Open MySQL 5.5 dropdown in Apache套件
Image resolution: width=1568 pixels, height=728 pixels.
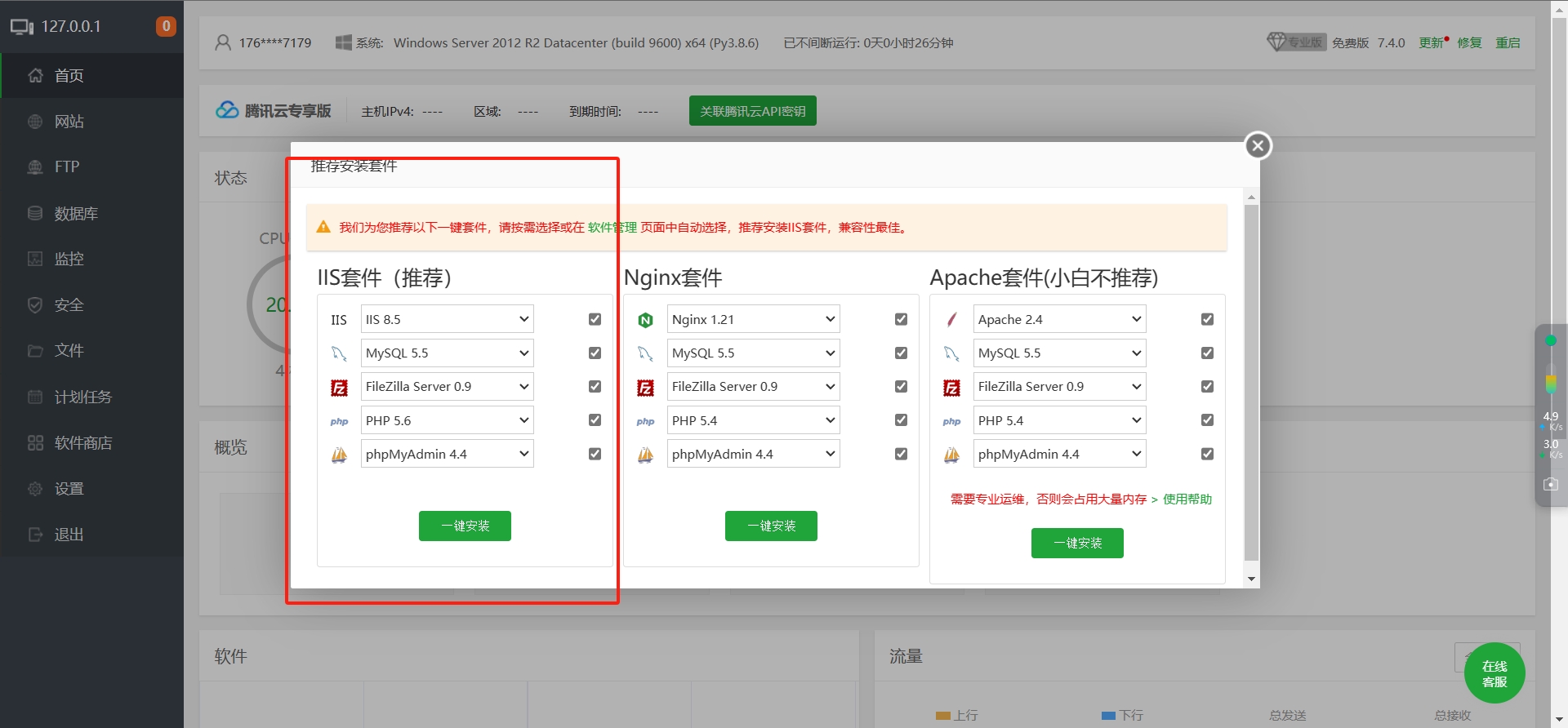[1059, 353]
